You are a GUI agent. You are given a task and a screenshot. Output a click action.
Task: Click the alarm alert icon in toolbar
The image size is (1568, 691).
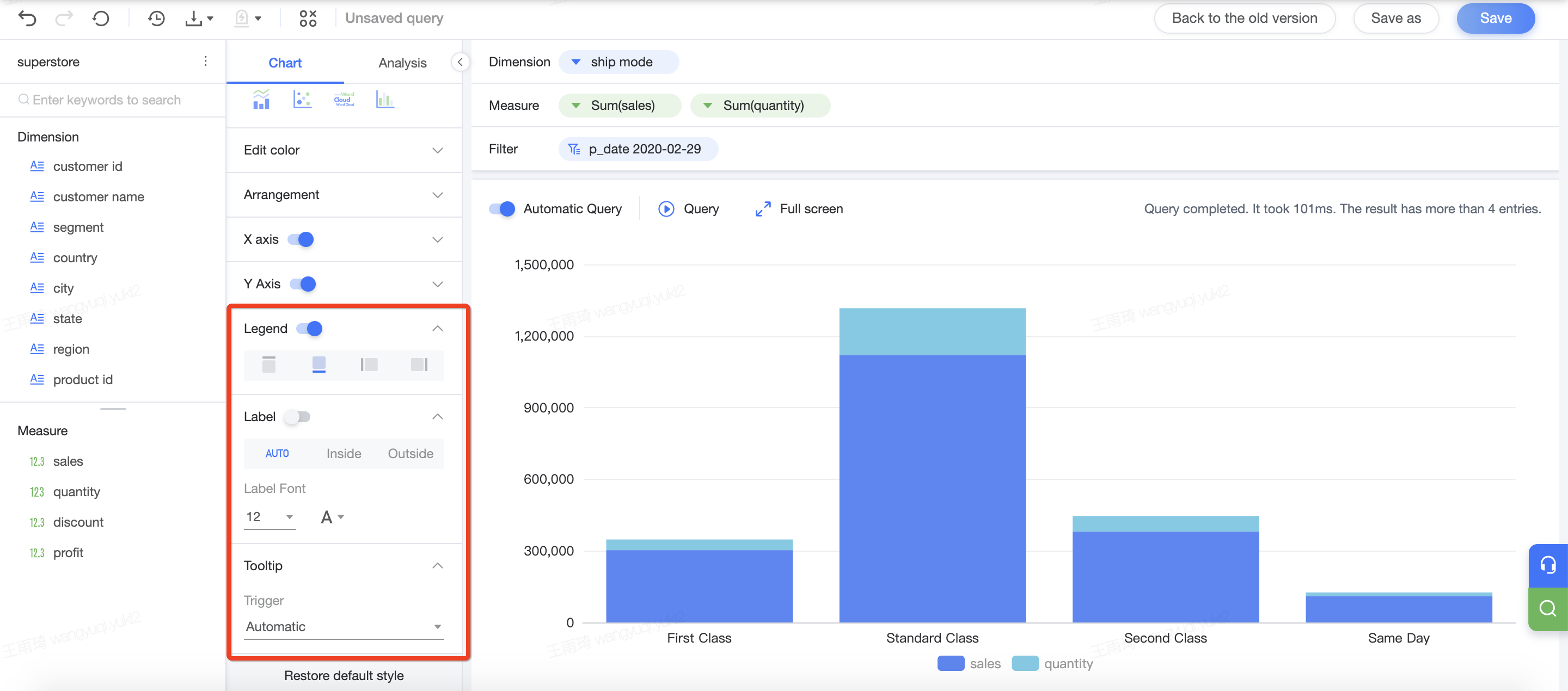(242, 18)
